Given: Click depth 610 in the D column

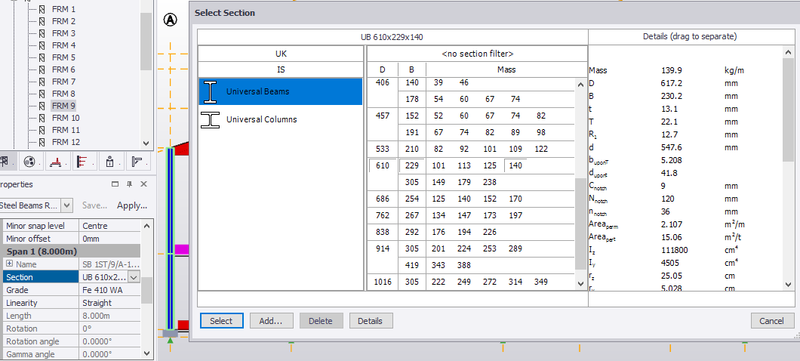Looking at the screenshot, I should point(383,166).
